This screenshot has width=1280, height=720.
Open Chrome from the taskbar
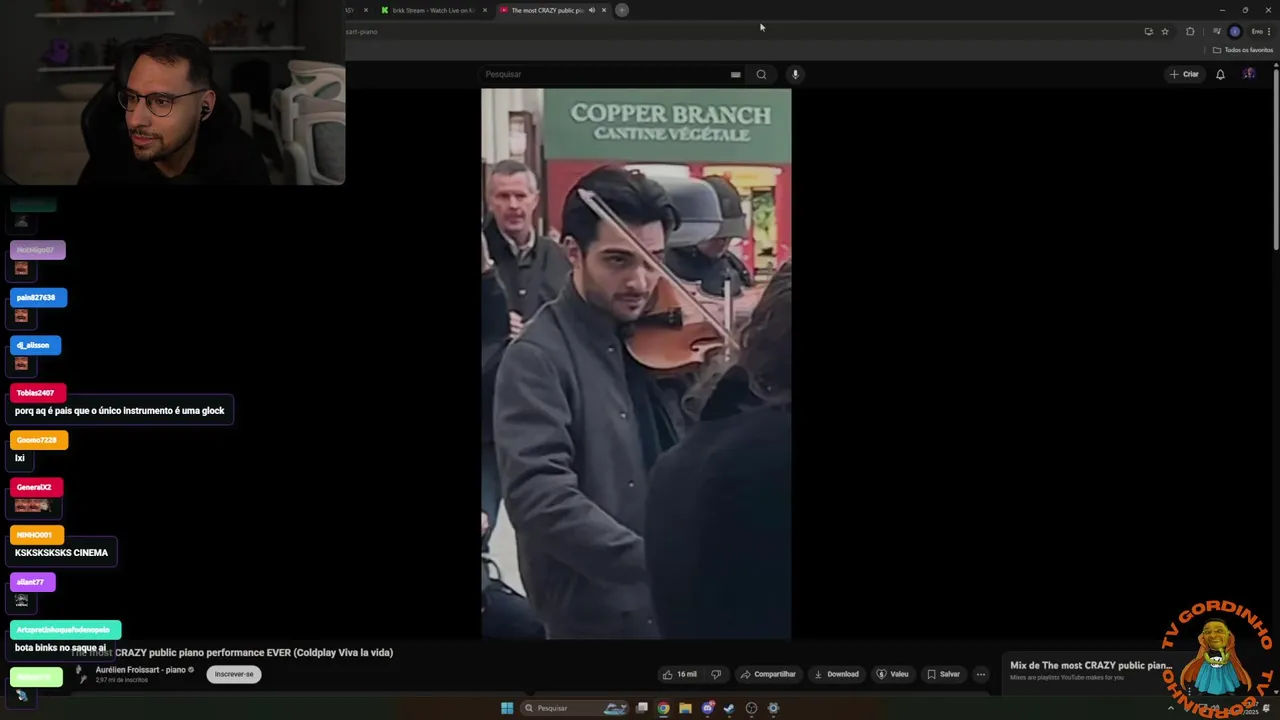(663, 708)
